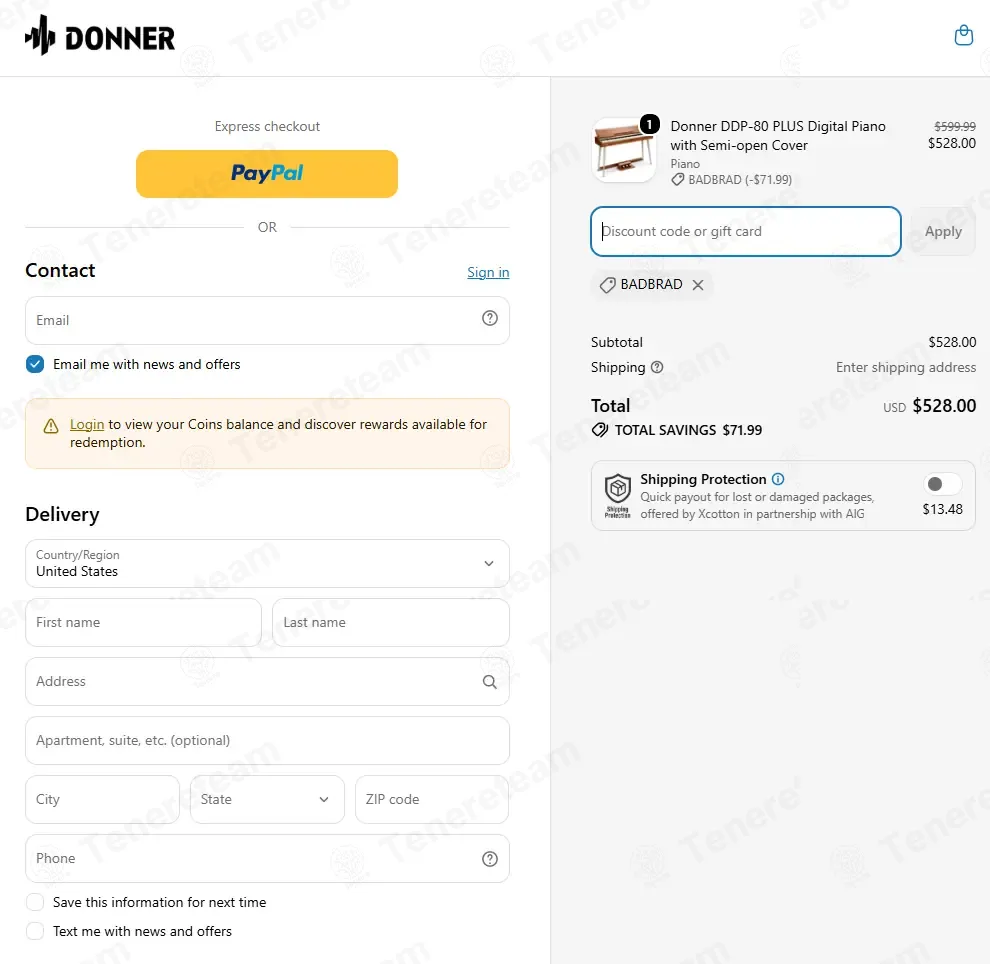
Task: Click the digital piano product thumbnail
Action: (624, 150)
